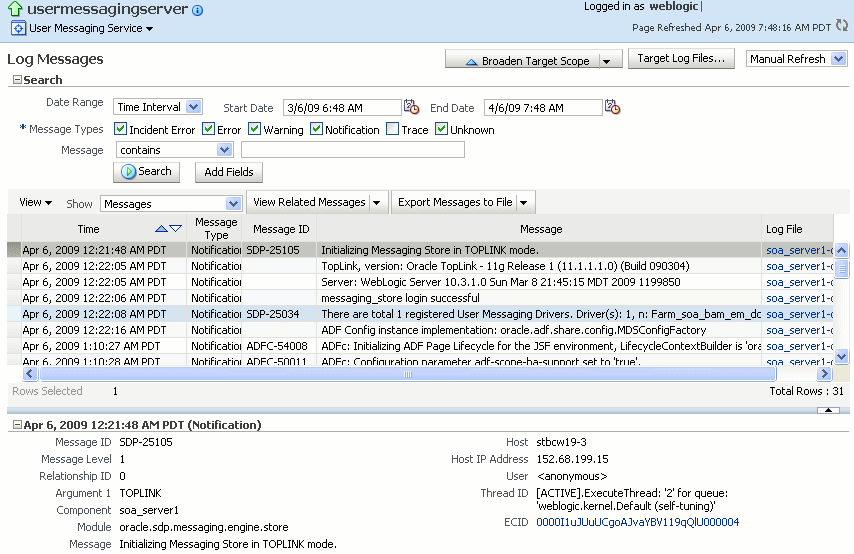The height and width of the screenshot is (554, 854).
Task: Uncheck the Notification message type
Action: [316, 129]
